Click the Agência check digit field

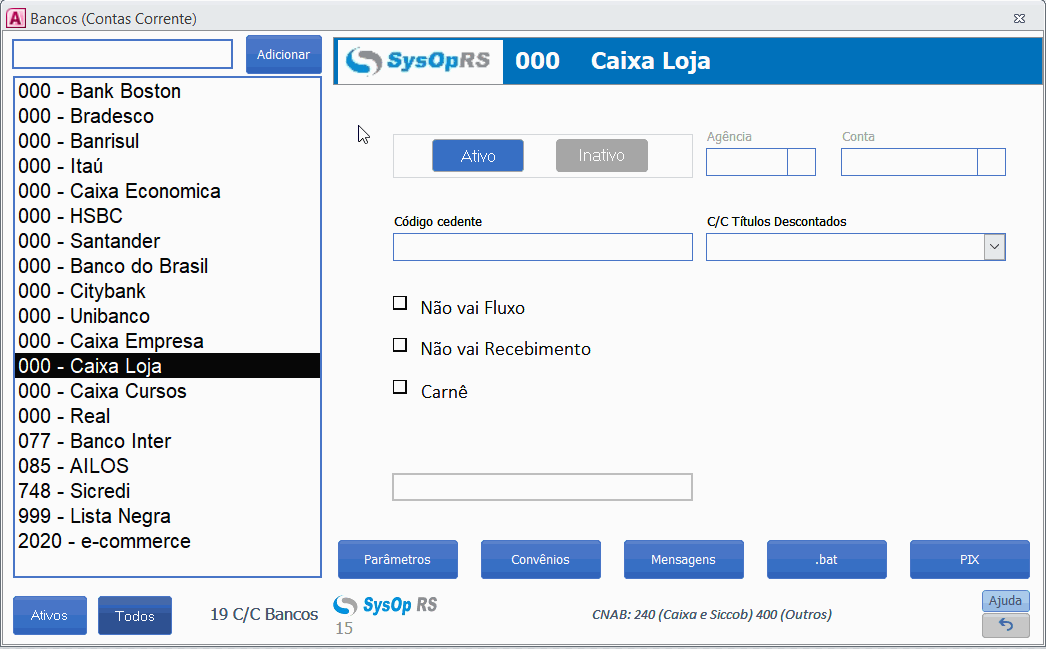click(801, 162)
